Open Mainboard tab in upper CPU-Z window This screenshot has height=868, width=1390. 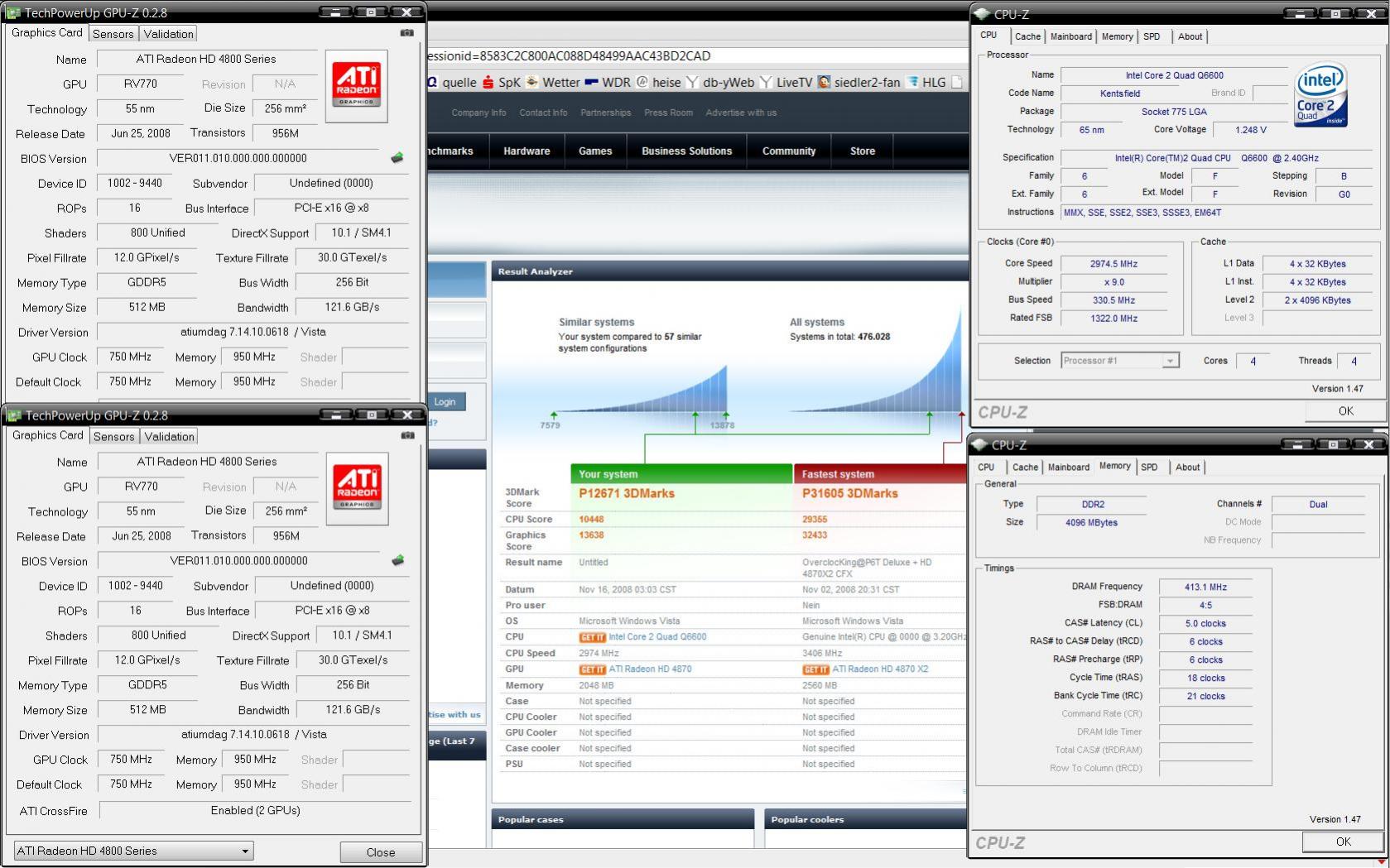point(1071,36)
